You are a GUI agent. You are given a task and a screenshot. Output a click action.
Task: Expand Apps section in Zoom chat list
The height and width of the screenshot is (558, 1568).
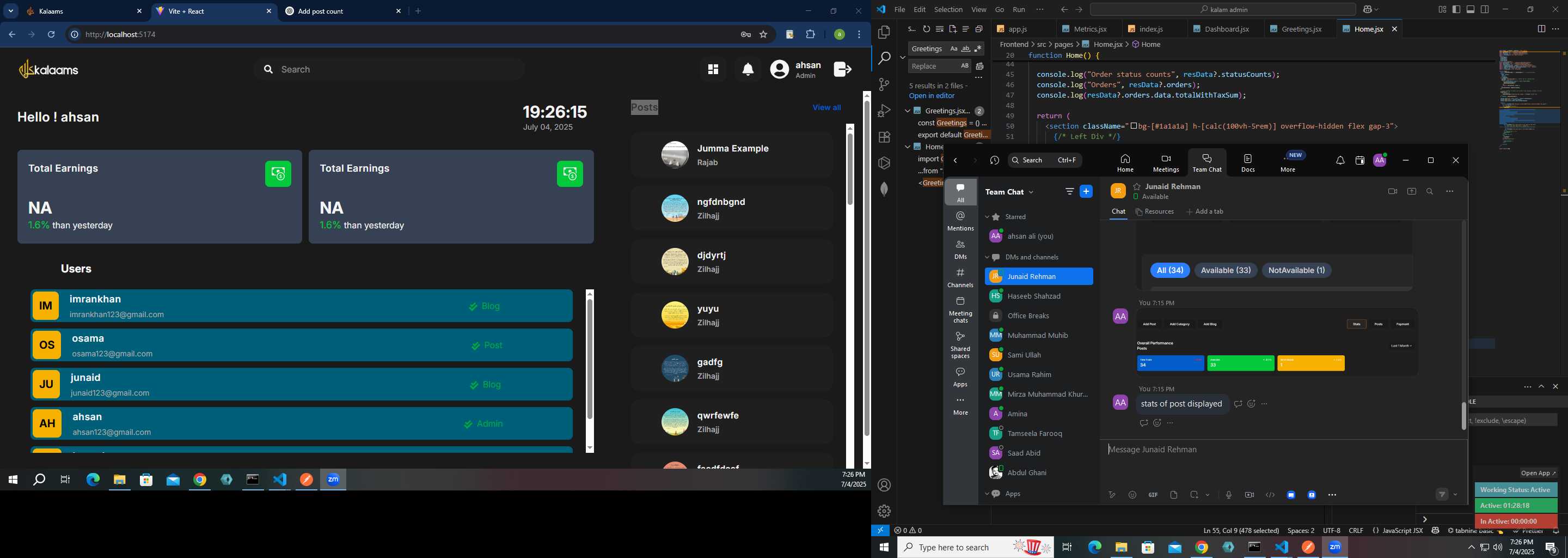pos(987,494)
